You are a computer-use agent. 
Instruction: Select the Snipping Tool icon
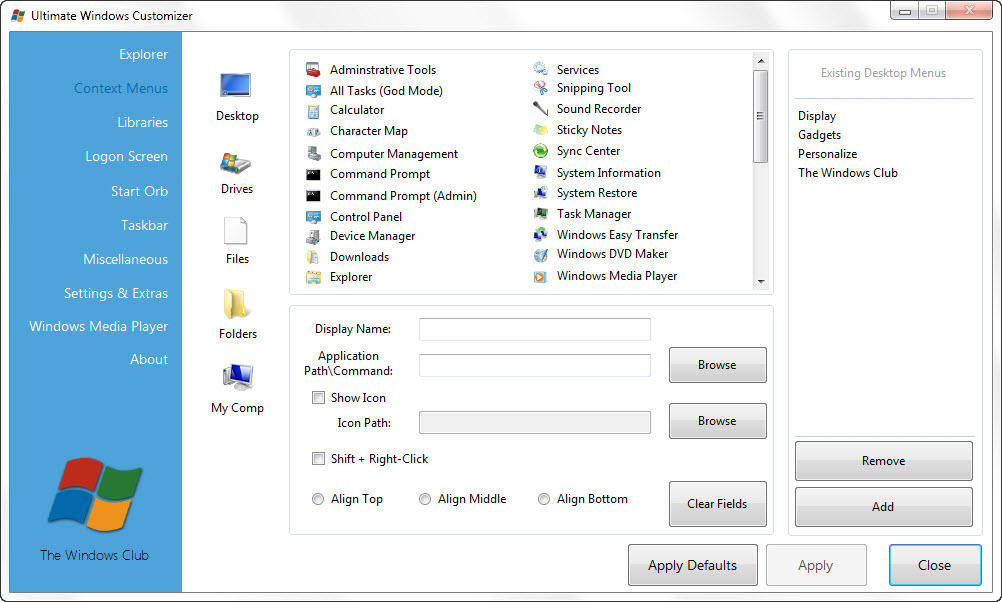coord(540,89)
